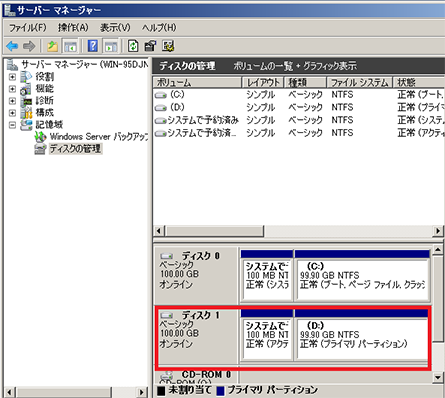
Task: Open the Help question mark icon
Action: click(93, 46)
